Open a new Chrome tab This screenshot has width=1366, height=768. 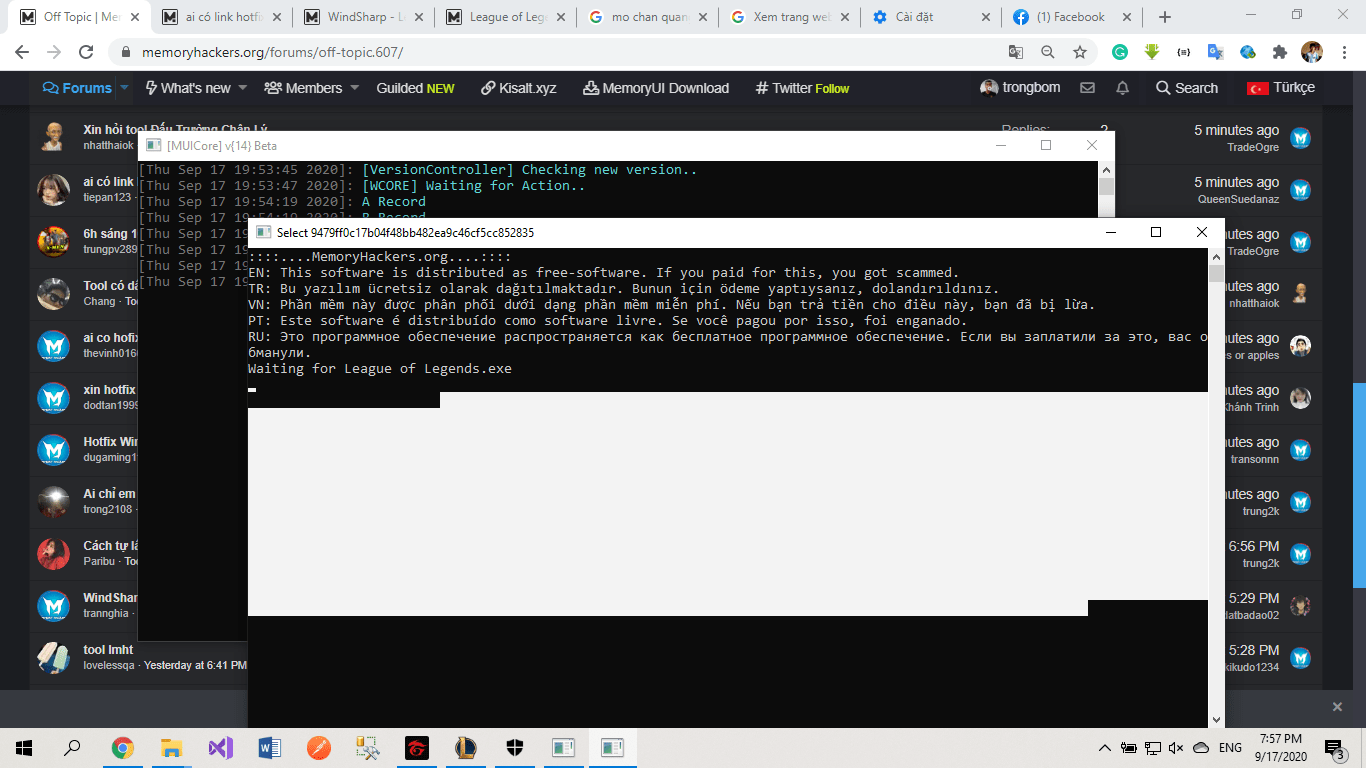click(1164, 17)
